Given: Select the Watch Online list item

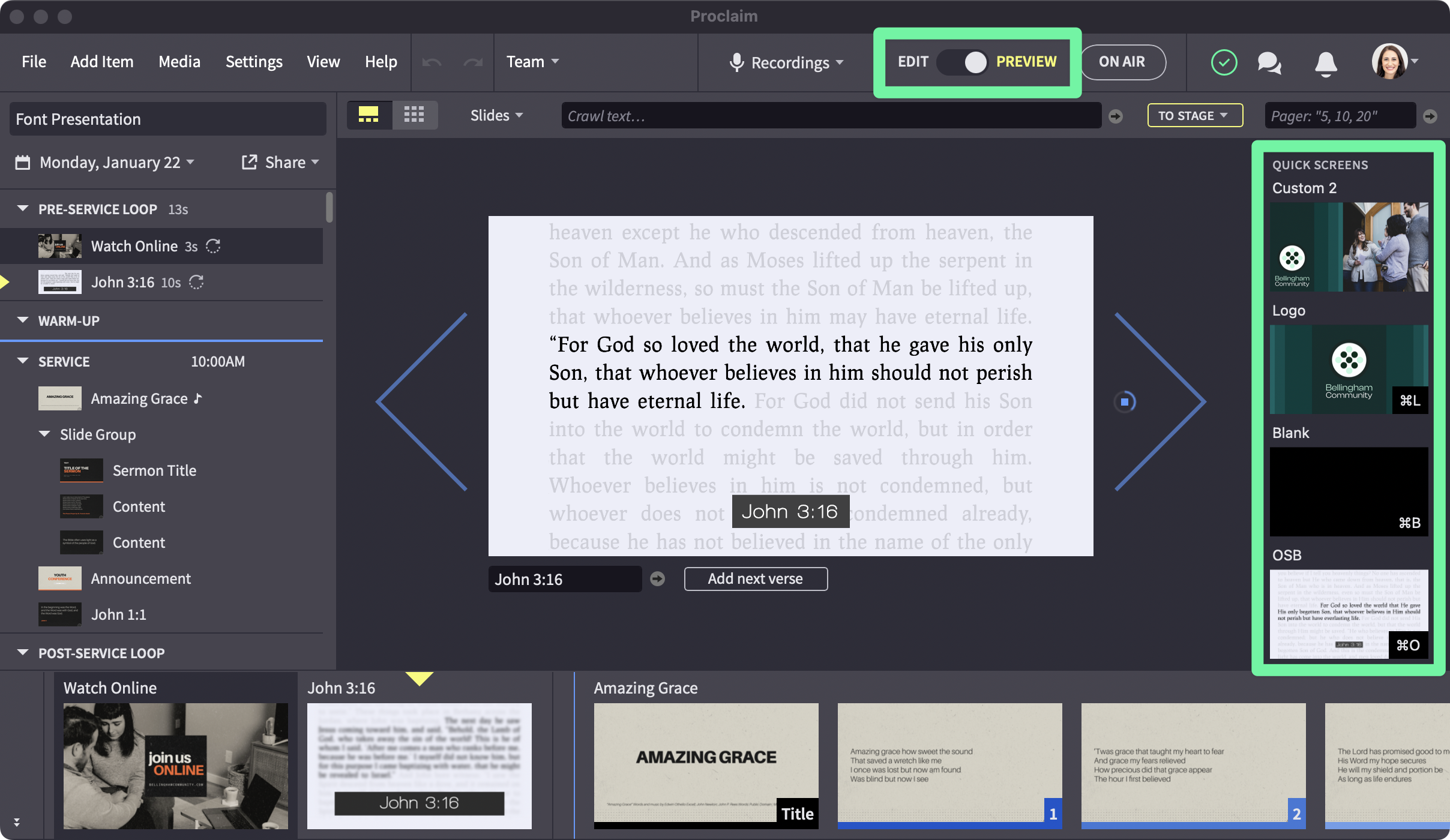Looking at the screenshot, I should (x=161, y=246).
